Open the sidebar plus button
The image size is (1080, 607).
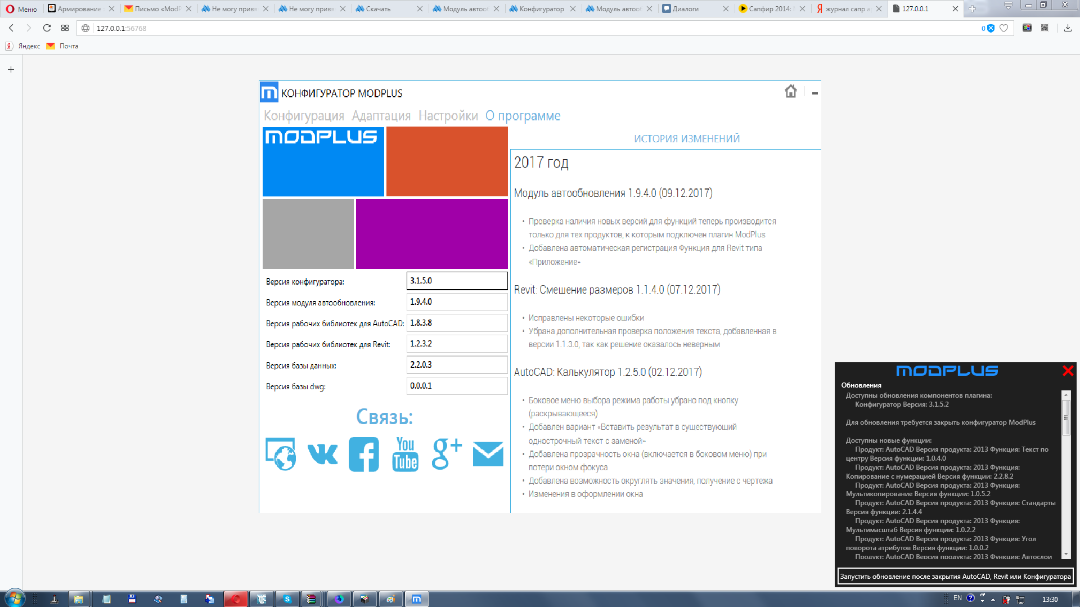[x=10, y=70]
